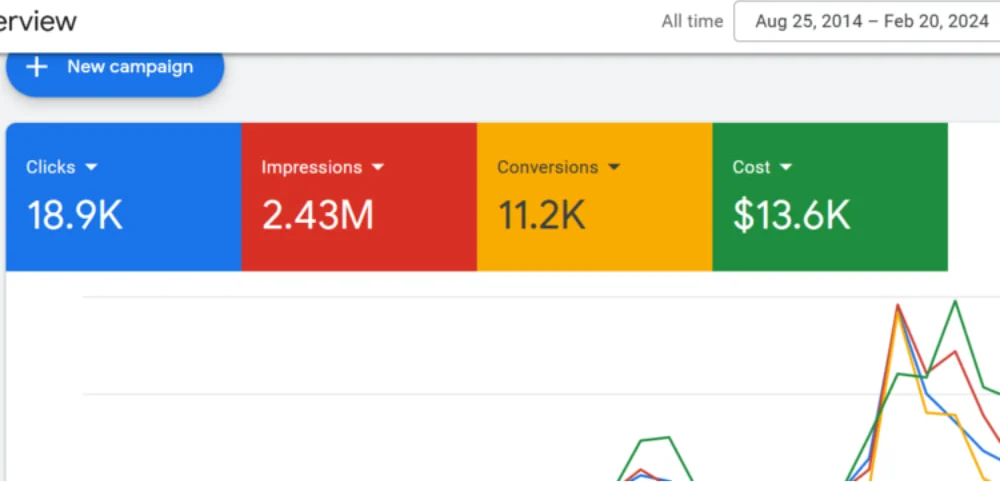Open the Cost metric dropdown arrow
This screenshot has width=1000, height=482.
coord(786,167)
